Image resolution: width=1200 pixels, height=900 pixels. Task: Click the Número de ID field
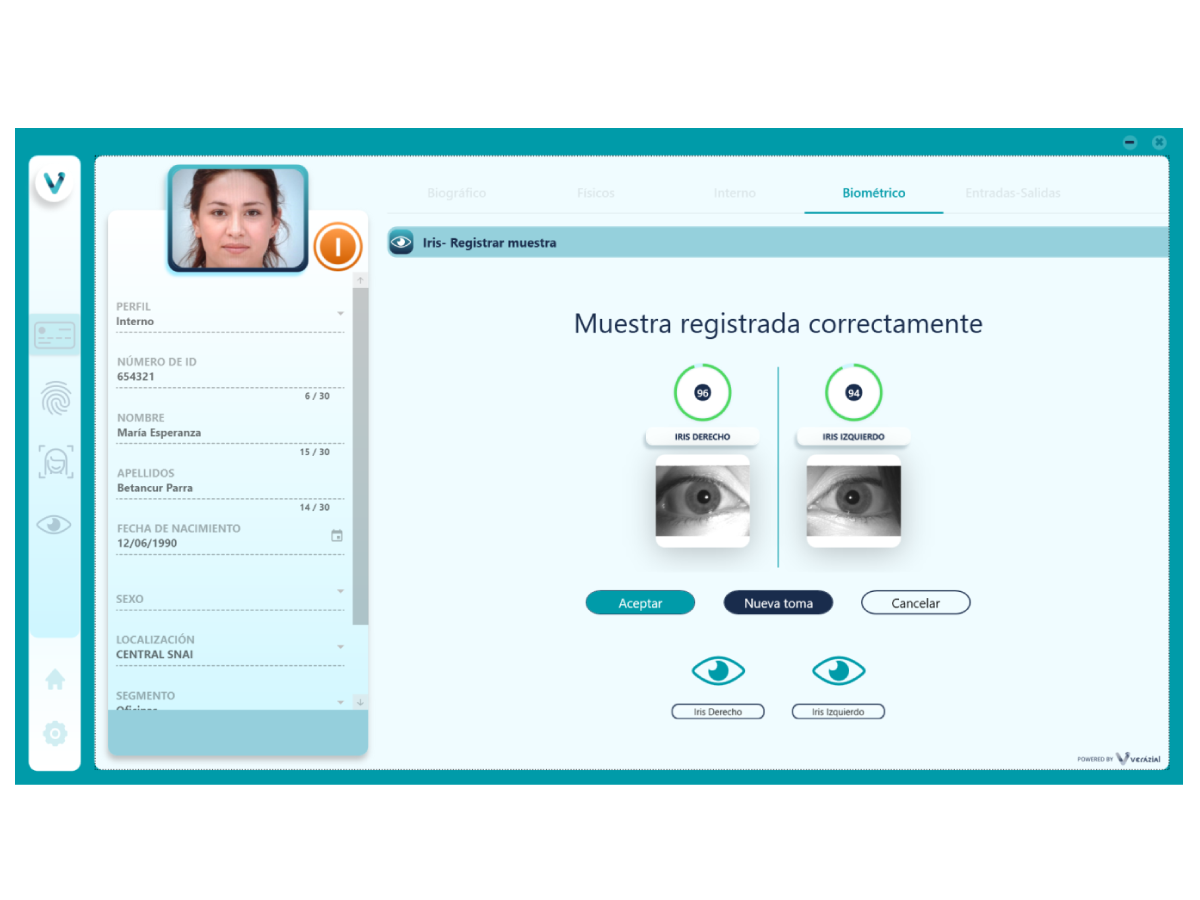[230, 370]
